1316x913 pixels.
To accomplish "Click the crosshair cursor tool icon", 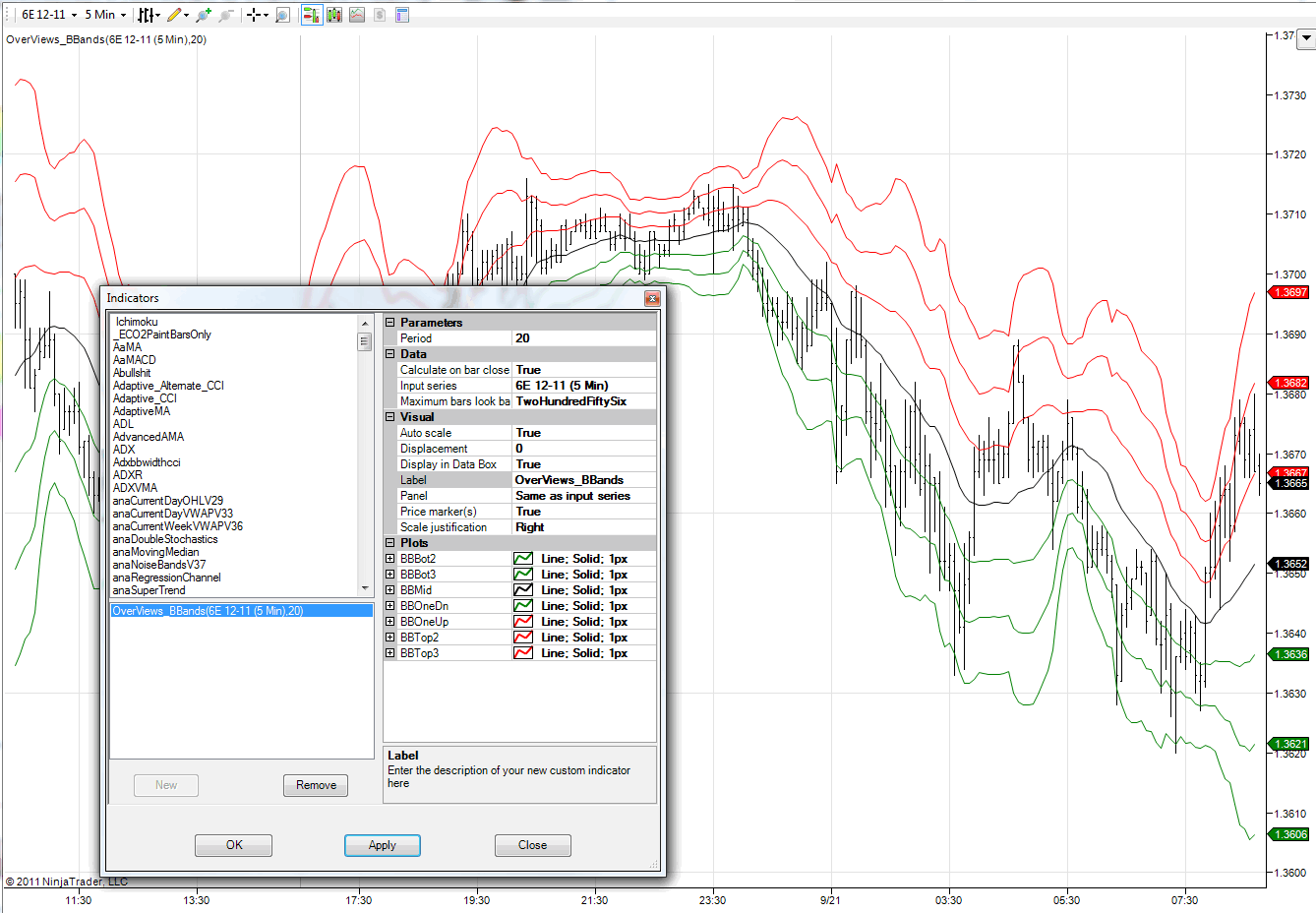I will coord(257,15).
